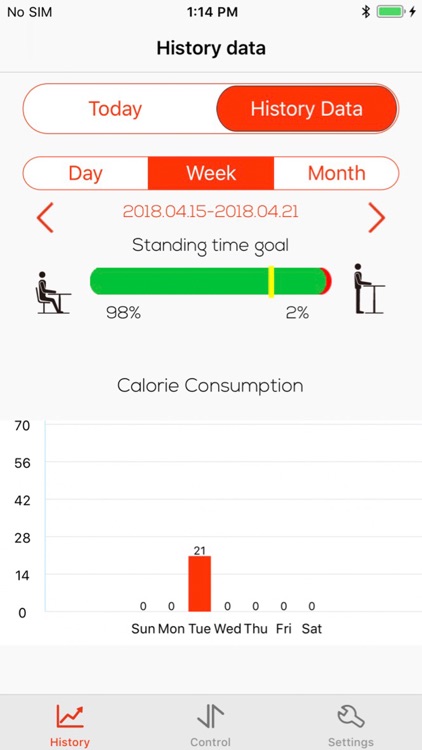
Task: Tap the Wed label on chart axis
Action: pyautogui.click(x=228, y=629)
